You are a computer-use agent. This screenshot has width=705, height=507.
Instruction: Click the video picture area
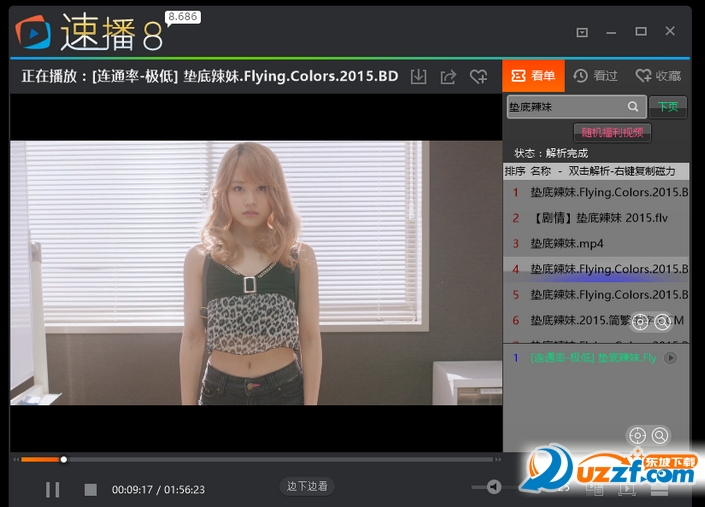[256, 273]
